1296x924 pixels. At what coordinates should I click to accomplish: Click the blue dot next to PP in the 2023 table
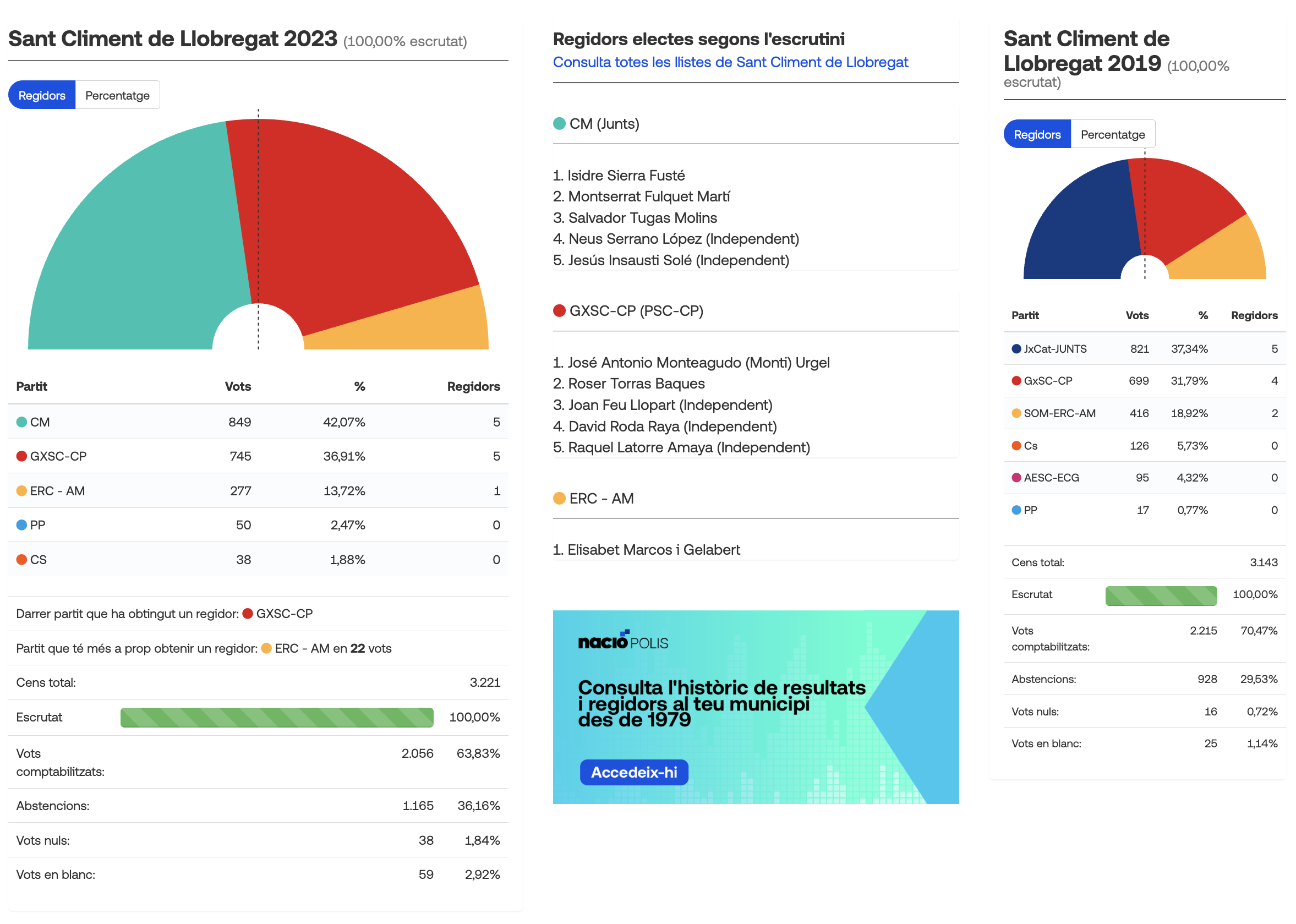coord(21,525)
